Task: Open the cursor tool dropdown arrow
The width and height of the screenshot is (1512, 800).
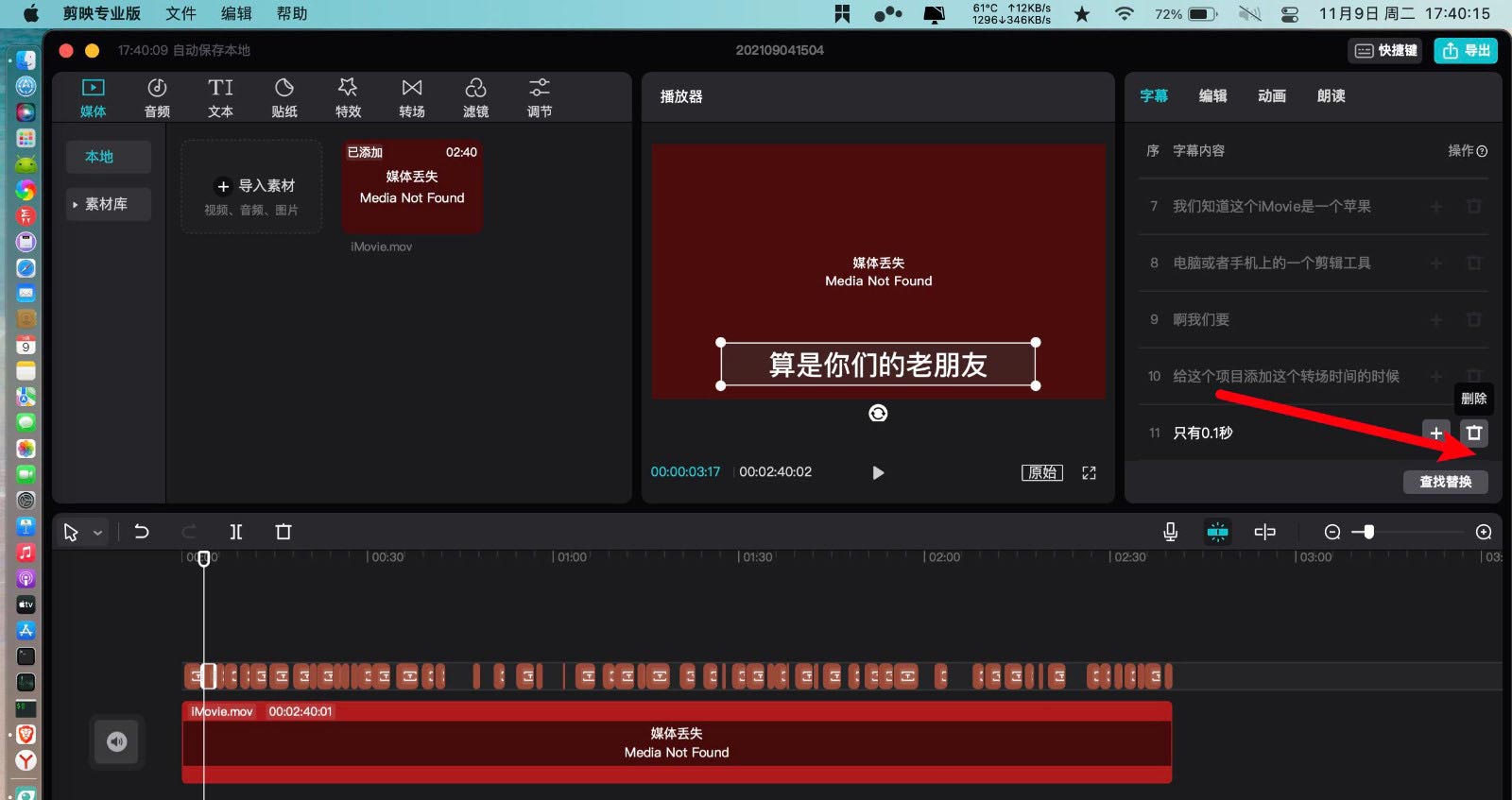Action: click(x=97, y=533)
